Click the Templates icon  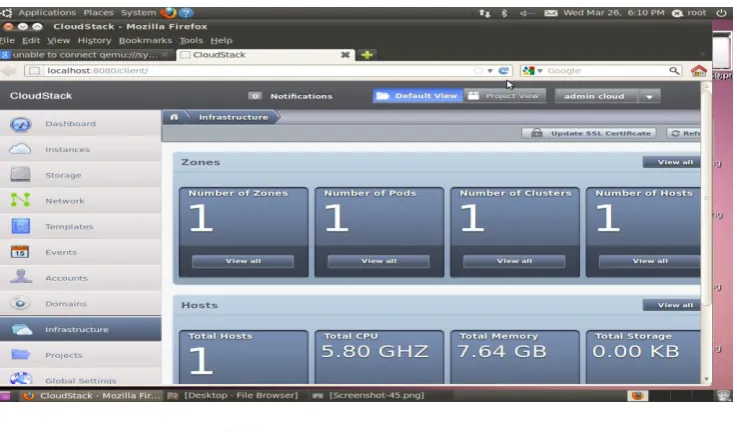point(20,226)
